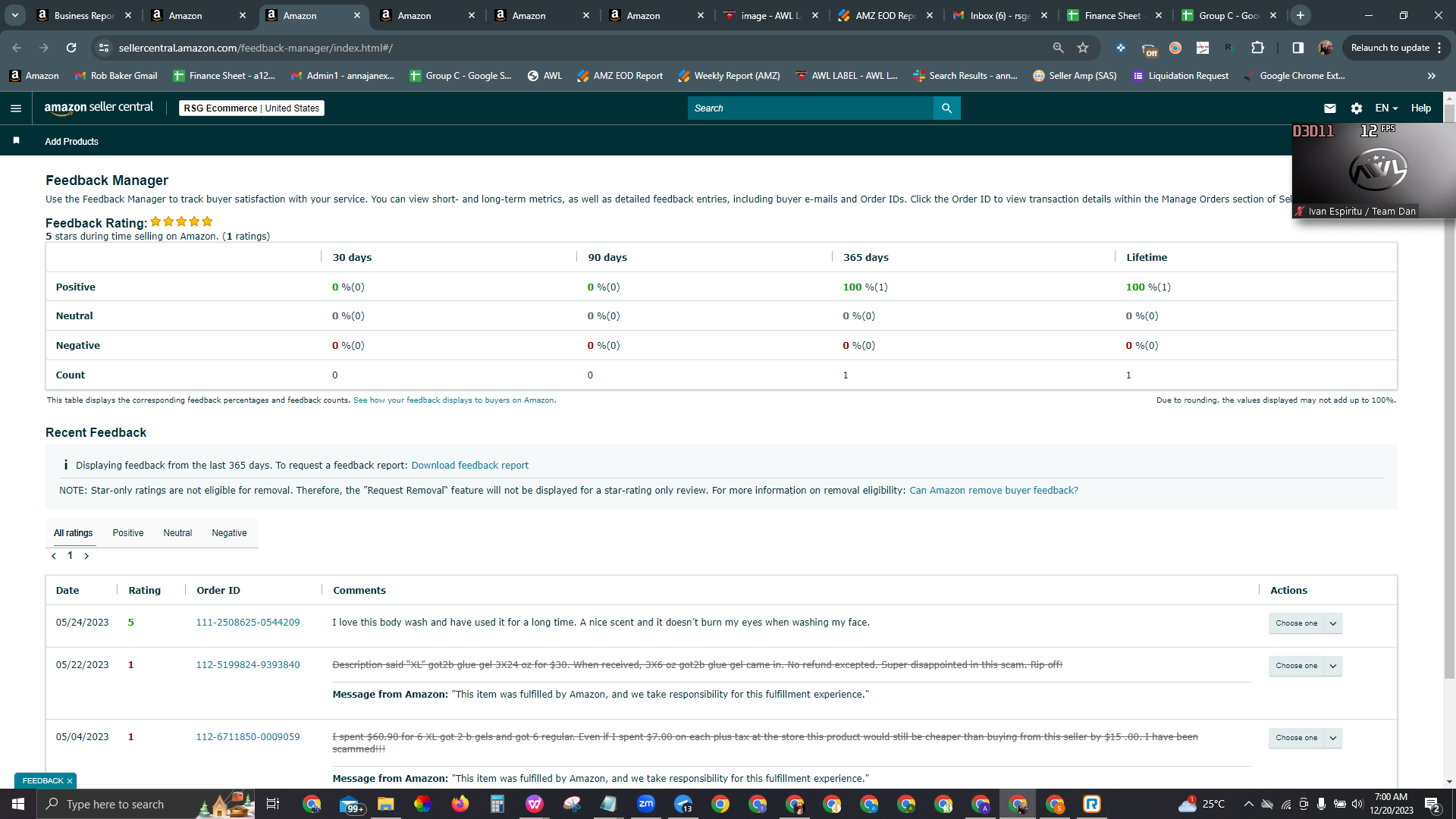
Task: Open Choose one for the 05/22/2023 feedback
Action: pos(1305,666)
